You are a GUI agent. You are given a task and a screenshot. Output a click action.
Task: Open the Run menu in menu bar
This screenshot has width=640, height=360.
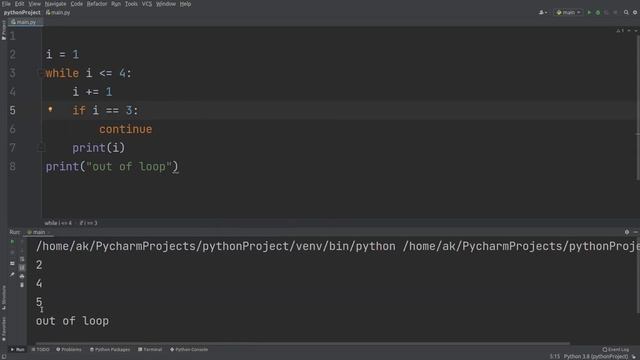tap(116, 4)
